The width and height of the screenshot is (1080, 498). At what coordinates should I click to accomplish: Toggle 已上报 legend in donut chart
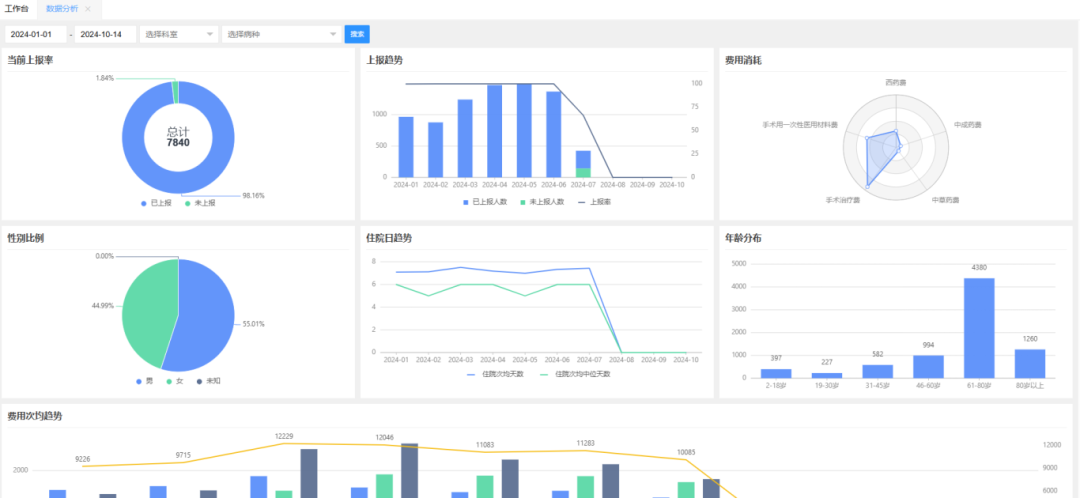pos(157,202)
